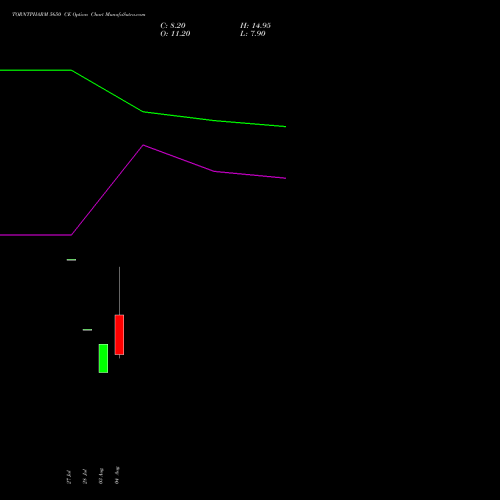Click the low value 'L: 7.90'
500x500 pixels.
[x=253, y=34]
